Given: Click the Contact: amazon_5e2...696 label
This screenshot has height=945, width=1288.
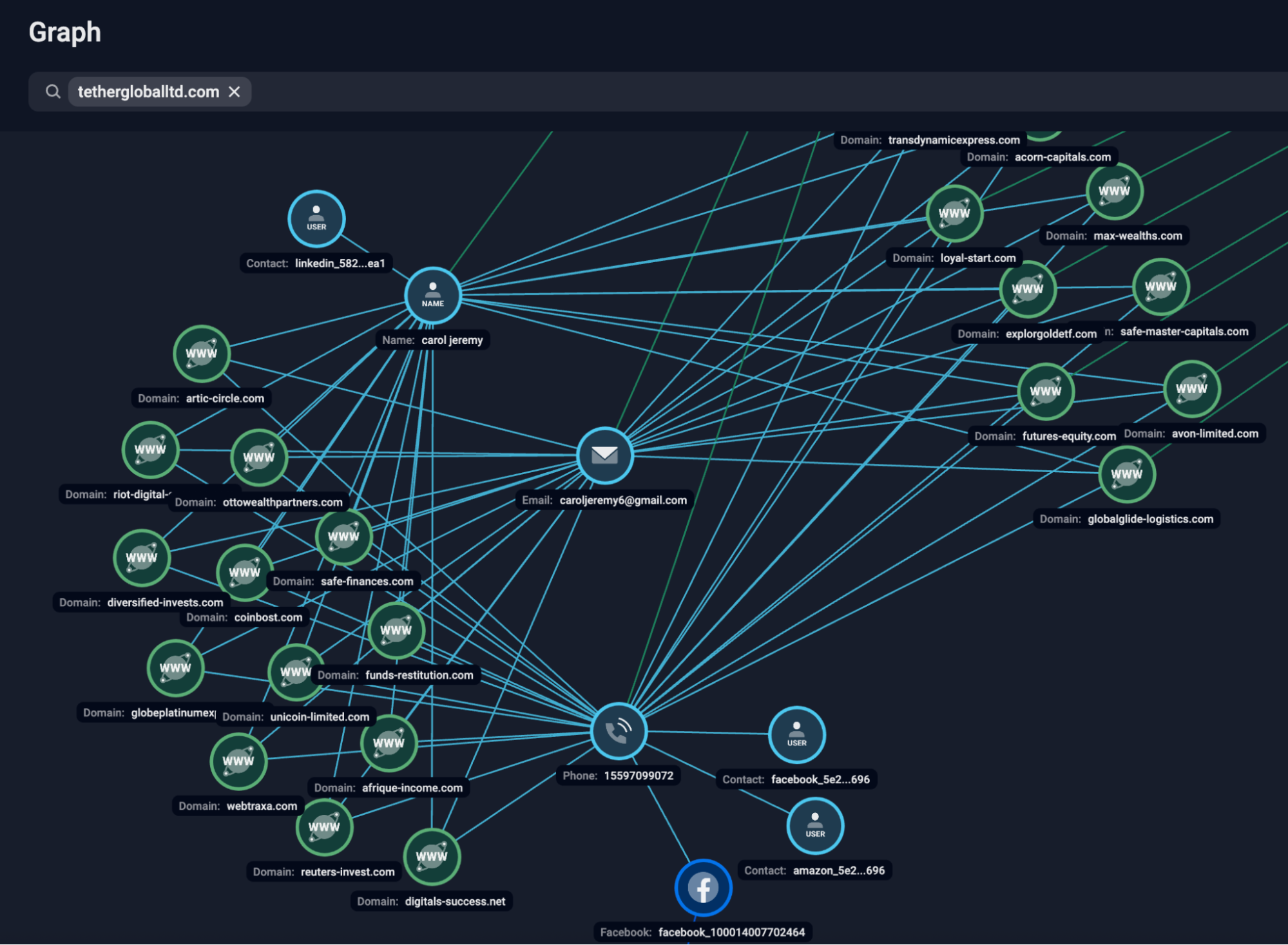Looking at the screenshot, I should (x=814, y=871).
